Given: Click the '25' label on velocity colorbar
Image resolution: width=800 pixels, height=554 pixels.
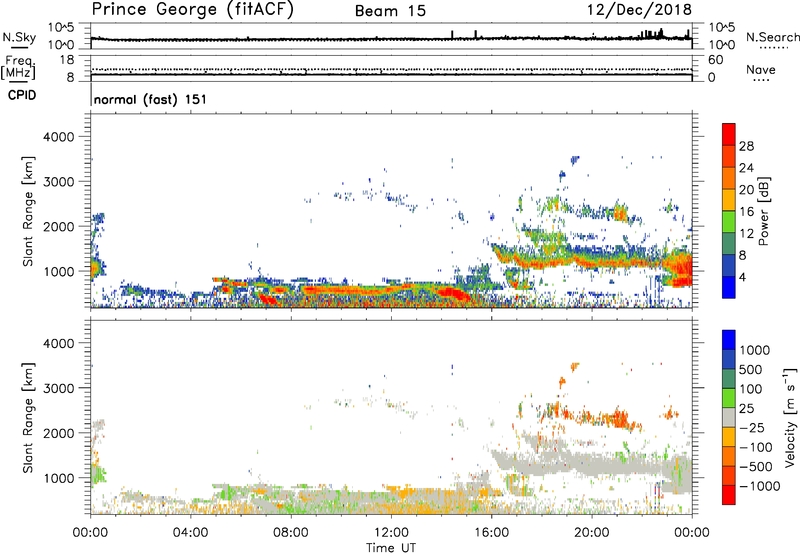Looking at the screenshot, I should pos(746,409).
